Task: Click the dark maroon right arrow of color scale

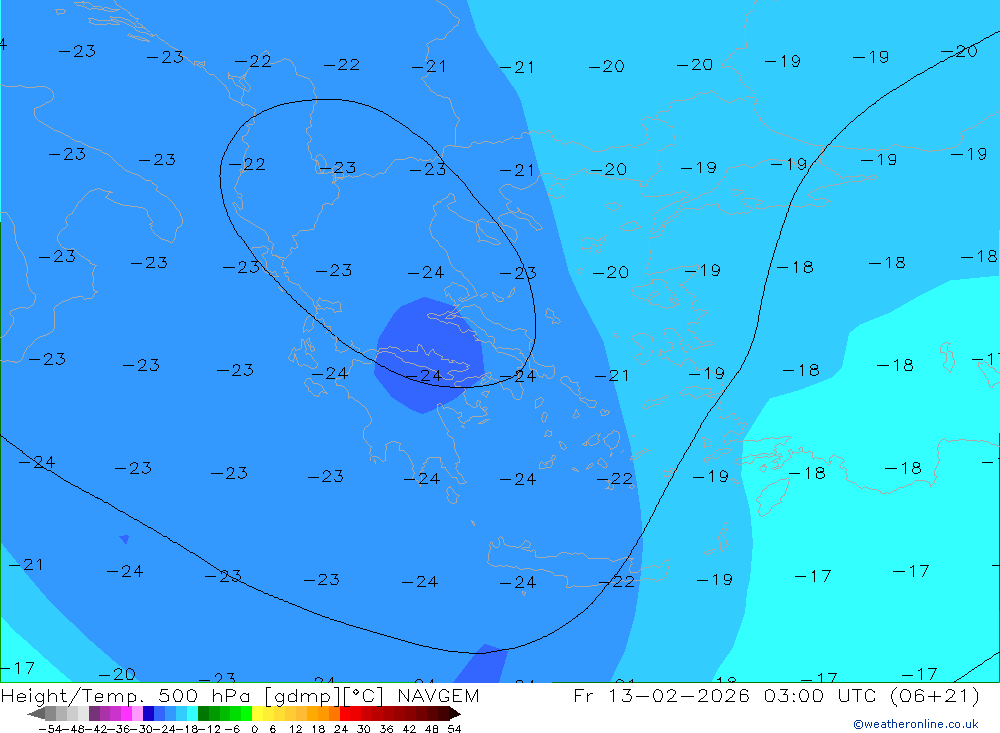Action: click(455, 713)
